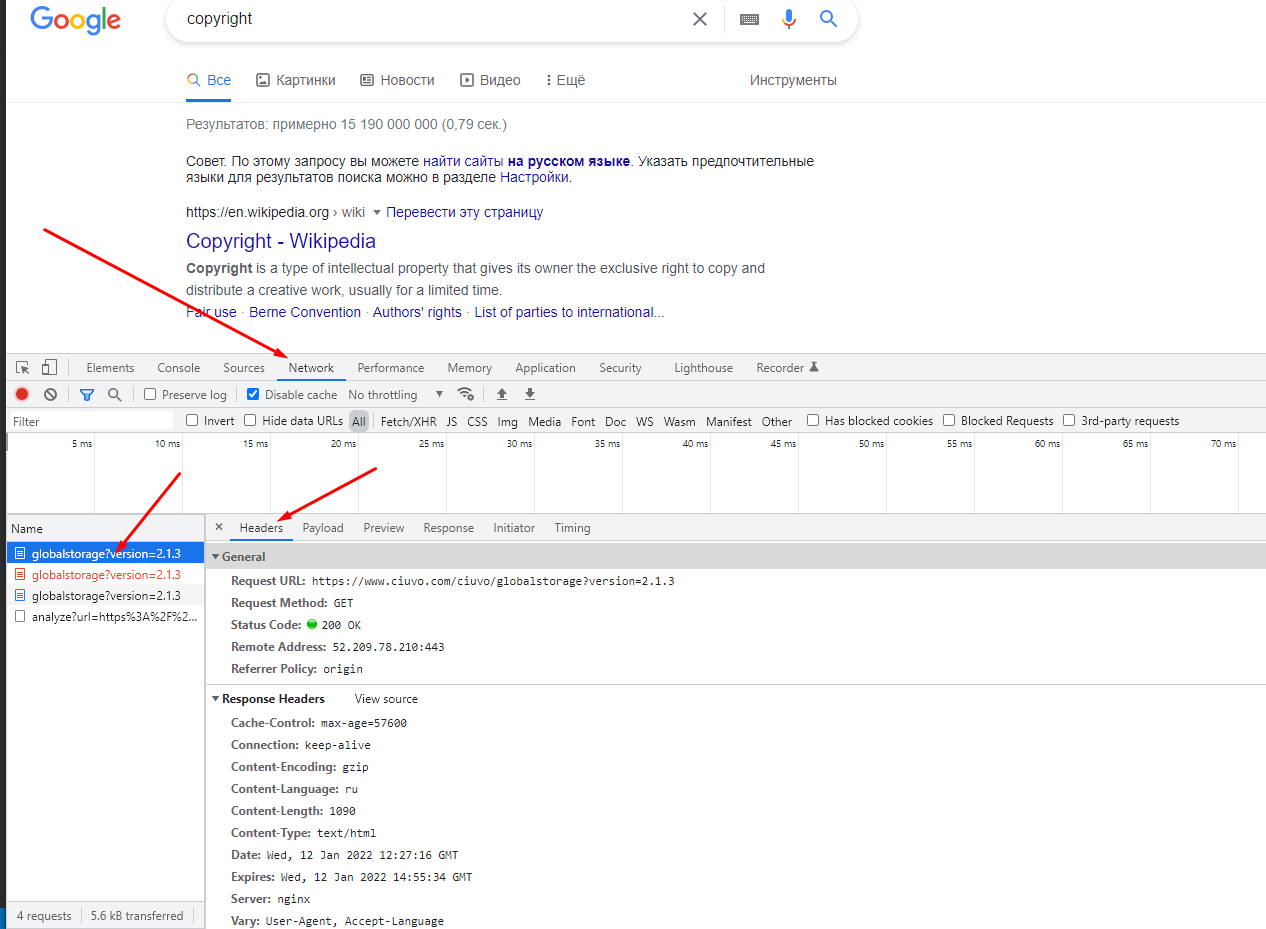
Task: Click the network Filter text field
Action: pos(90,422)
